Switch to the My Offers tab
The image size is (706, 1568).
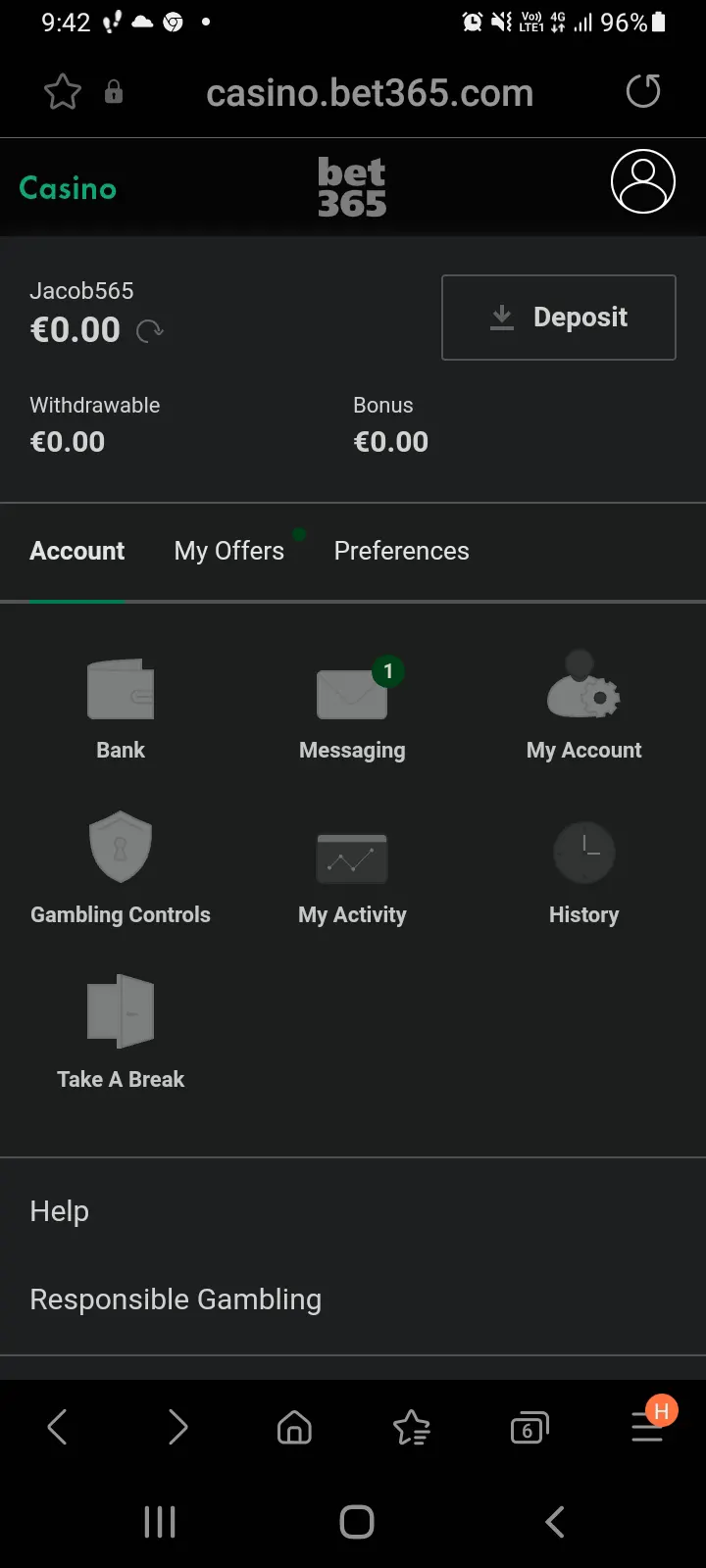[x=229, y=551]
